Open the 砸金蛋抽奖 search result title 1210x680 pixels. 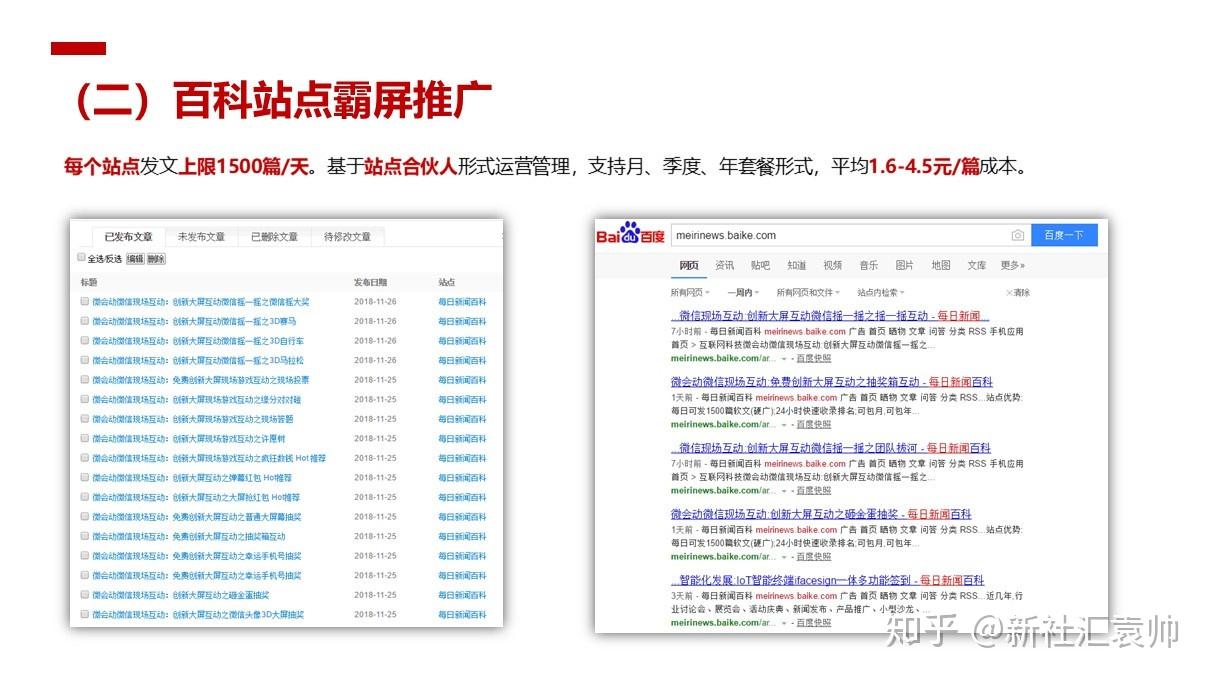(x=820, y=514)
